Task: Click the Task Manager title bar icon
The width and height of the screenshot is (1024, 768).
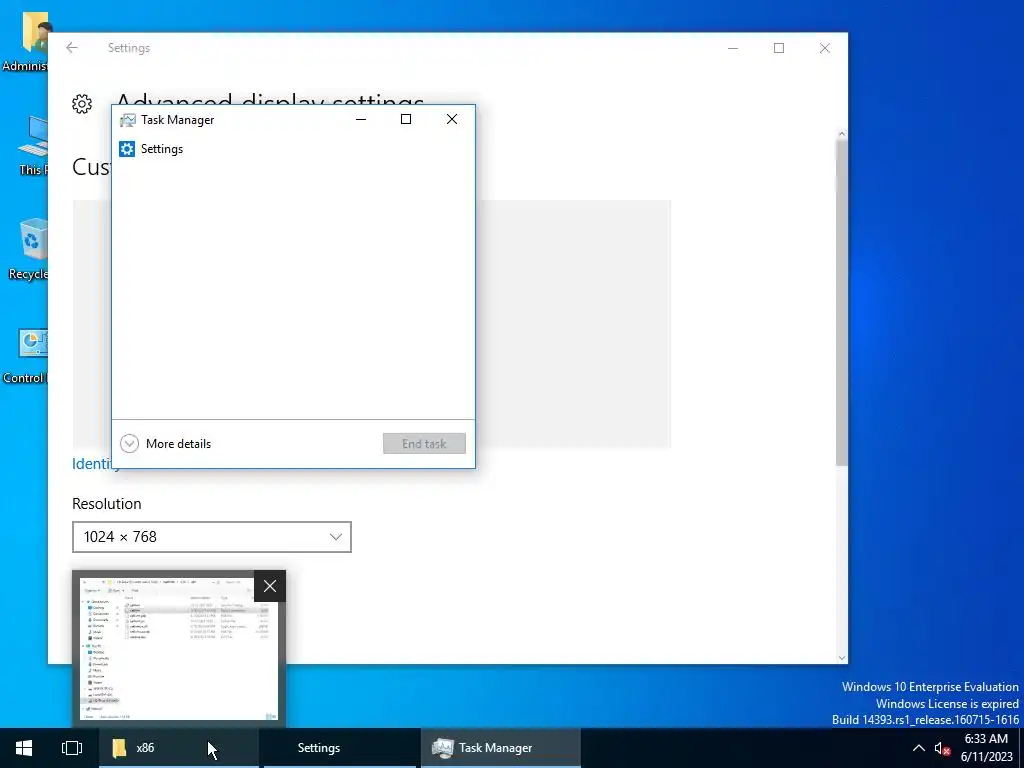Action: click(x=127, y=120)
